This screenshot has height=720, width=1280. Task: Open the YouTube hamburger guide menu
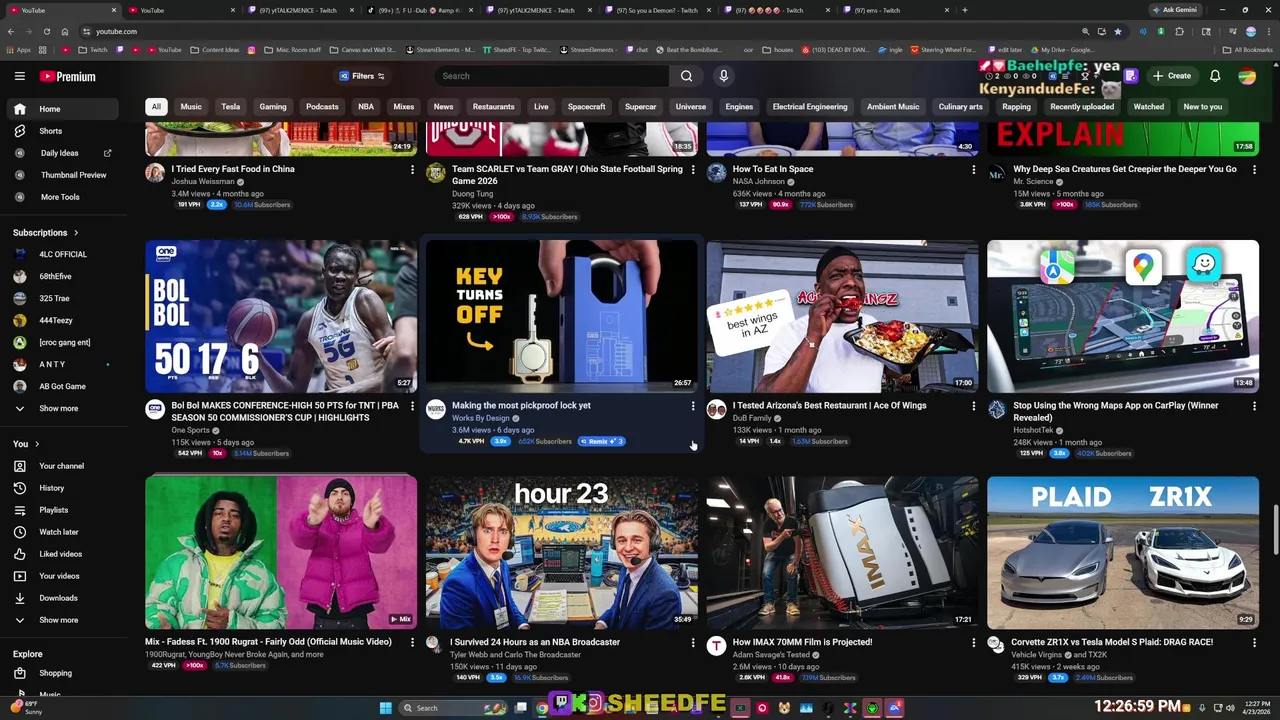click(x=19, y=76)
